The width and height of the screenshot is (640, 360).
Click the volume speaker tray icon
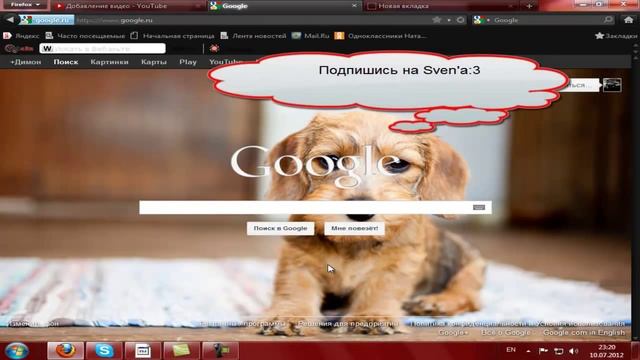(x=573, y=351)
